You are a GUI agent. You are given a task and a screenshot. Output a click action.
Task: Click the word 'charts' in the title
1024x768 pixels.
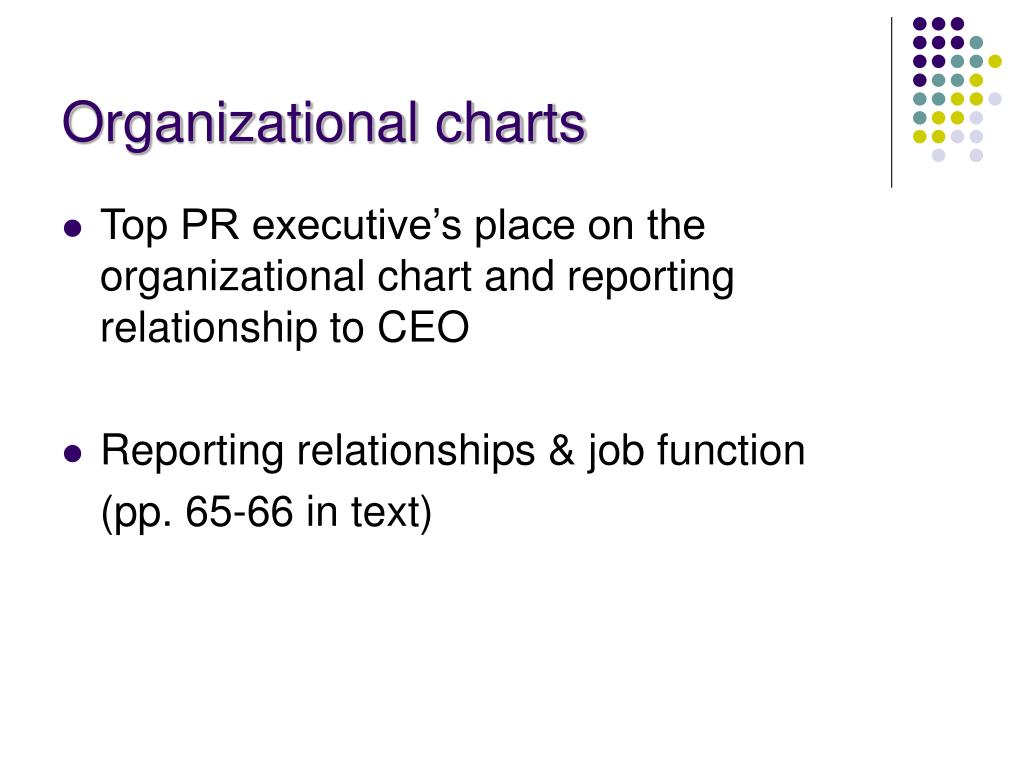510,123
